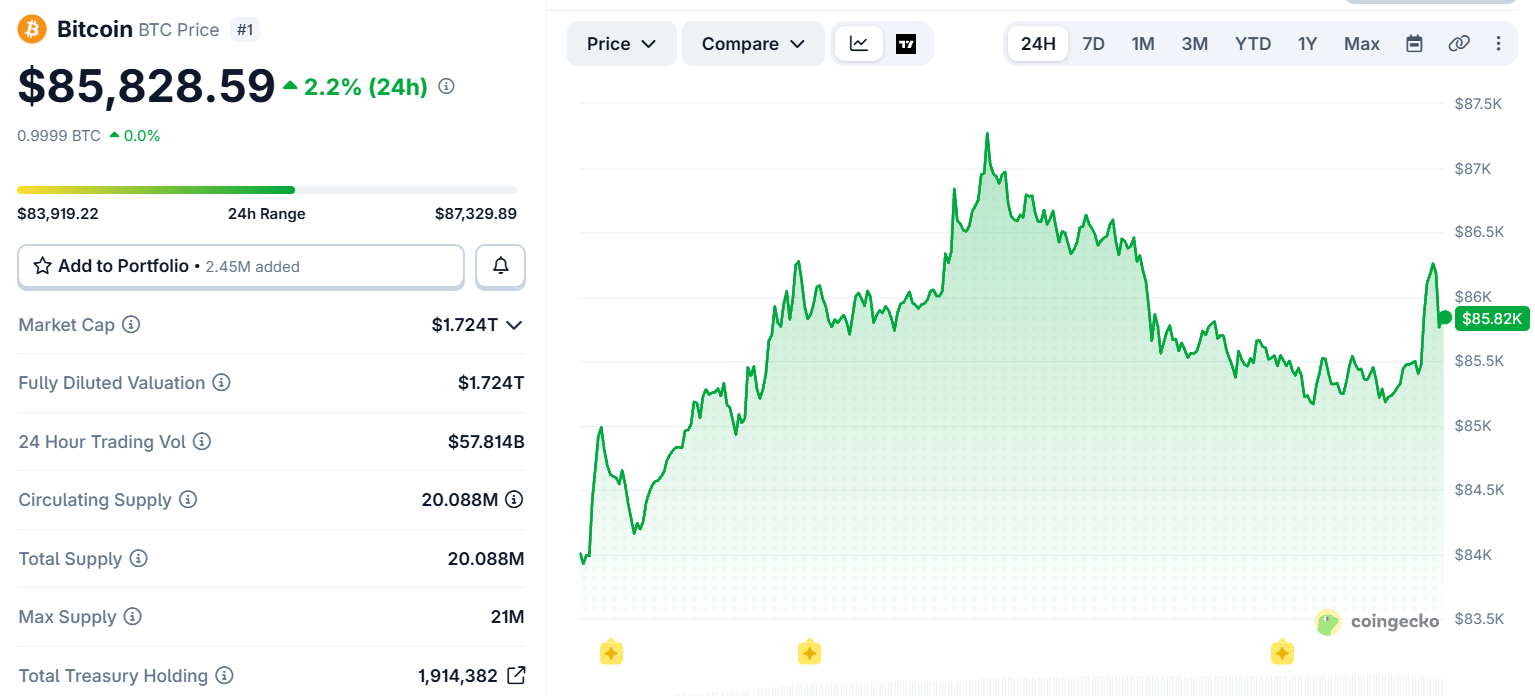
Task: Open Fully Diluted Valuation info icon
Action: [x=222, y=383]
